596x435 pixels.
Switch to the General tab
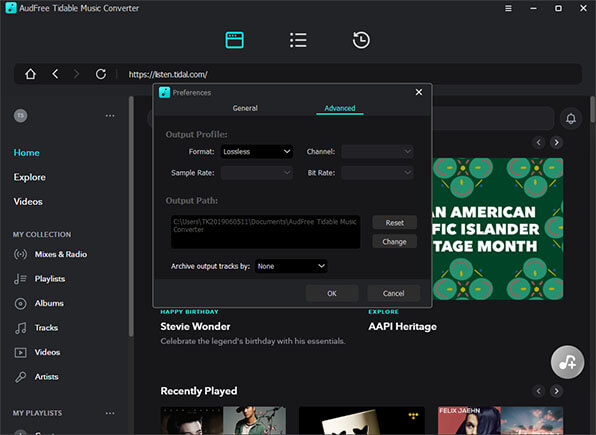245,108
